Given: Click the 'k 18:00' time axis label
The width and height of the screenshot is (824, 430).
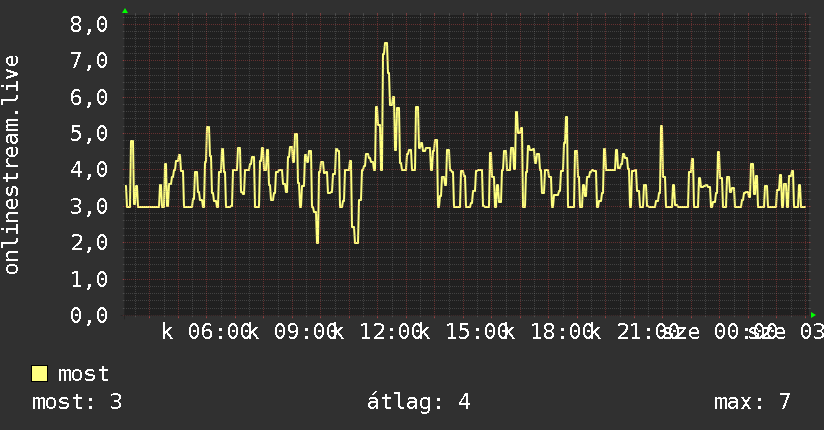Looking at the screenshot, I should point(549,332).
